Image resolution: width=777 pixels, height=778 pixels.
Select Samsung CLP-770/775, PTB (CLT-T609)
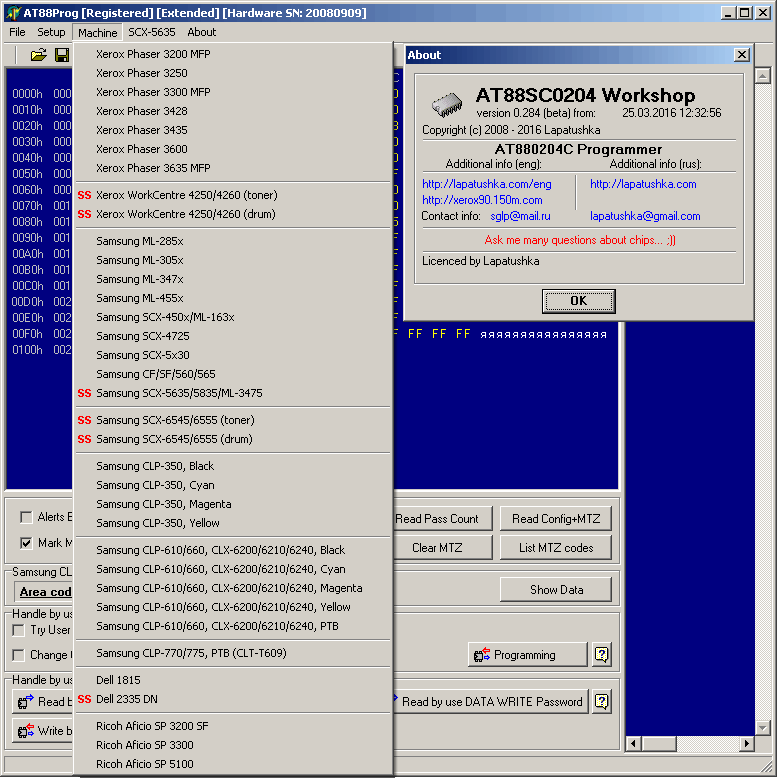coord(233,653)
